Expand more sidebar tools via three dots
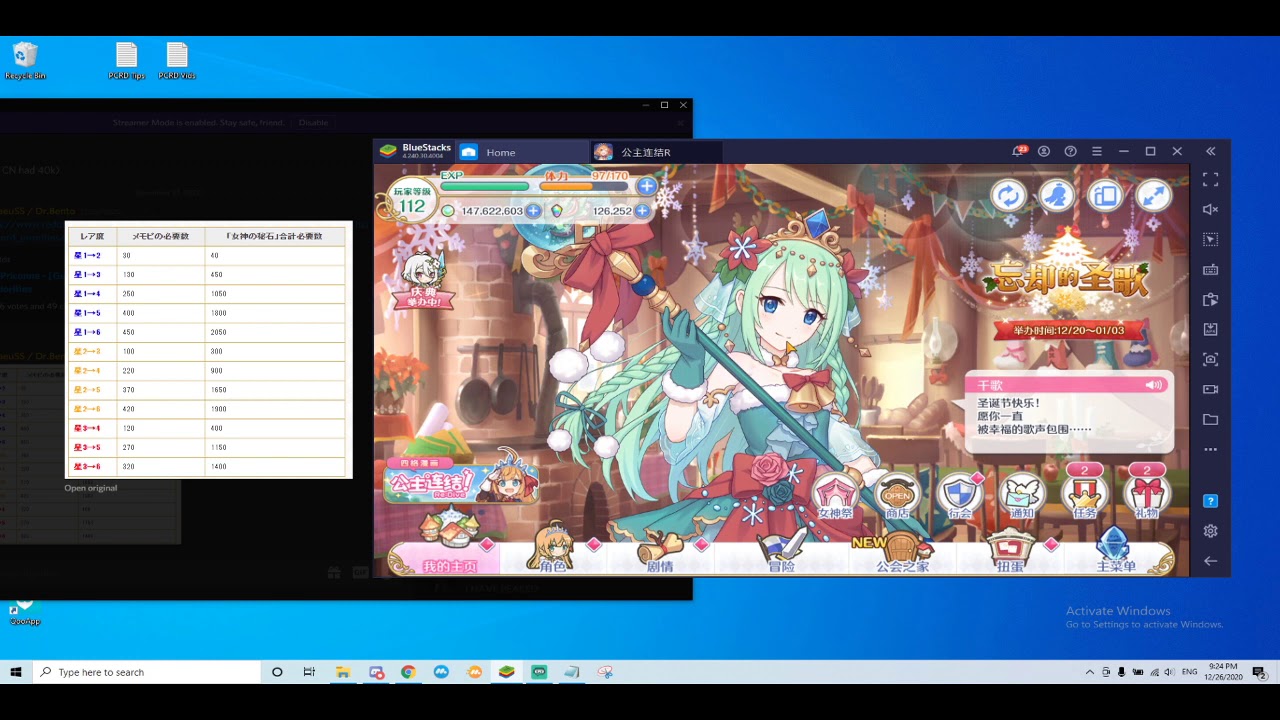This screenshot has width=1280, height=720. (x=1210, y=449)
